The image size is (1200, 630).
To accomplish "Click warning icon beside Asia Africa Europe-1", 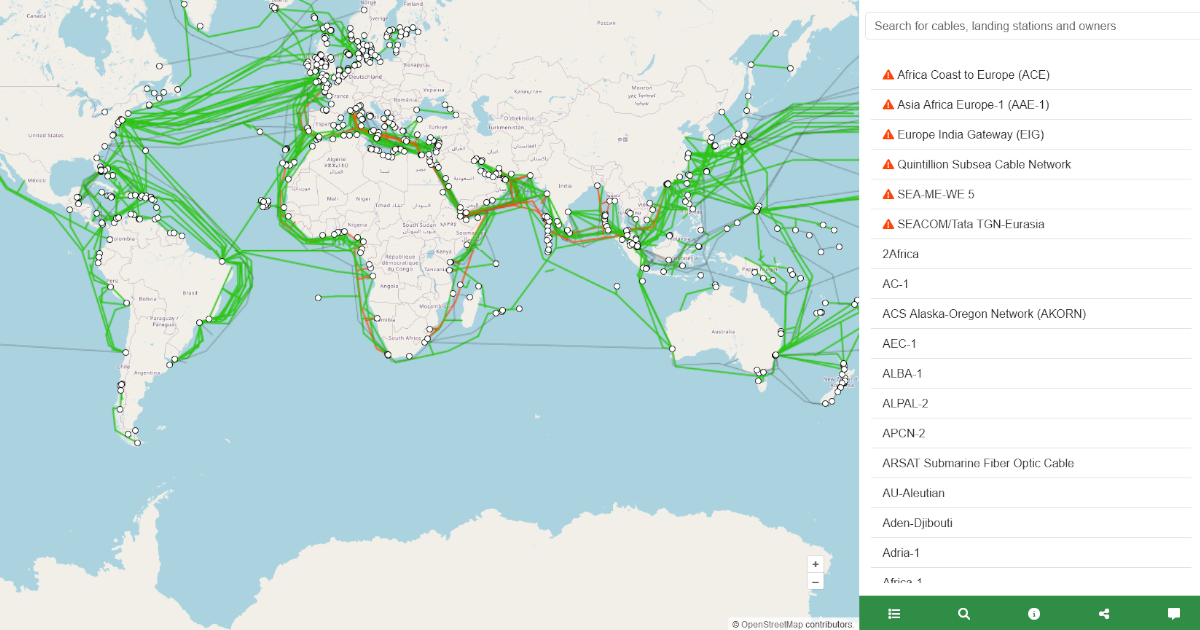I will click(x=886, y=104).
